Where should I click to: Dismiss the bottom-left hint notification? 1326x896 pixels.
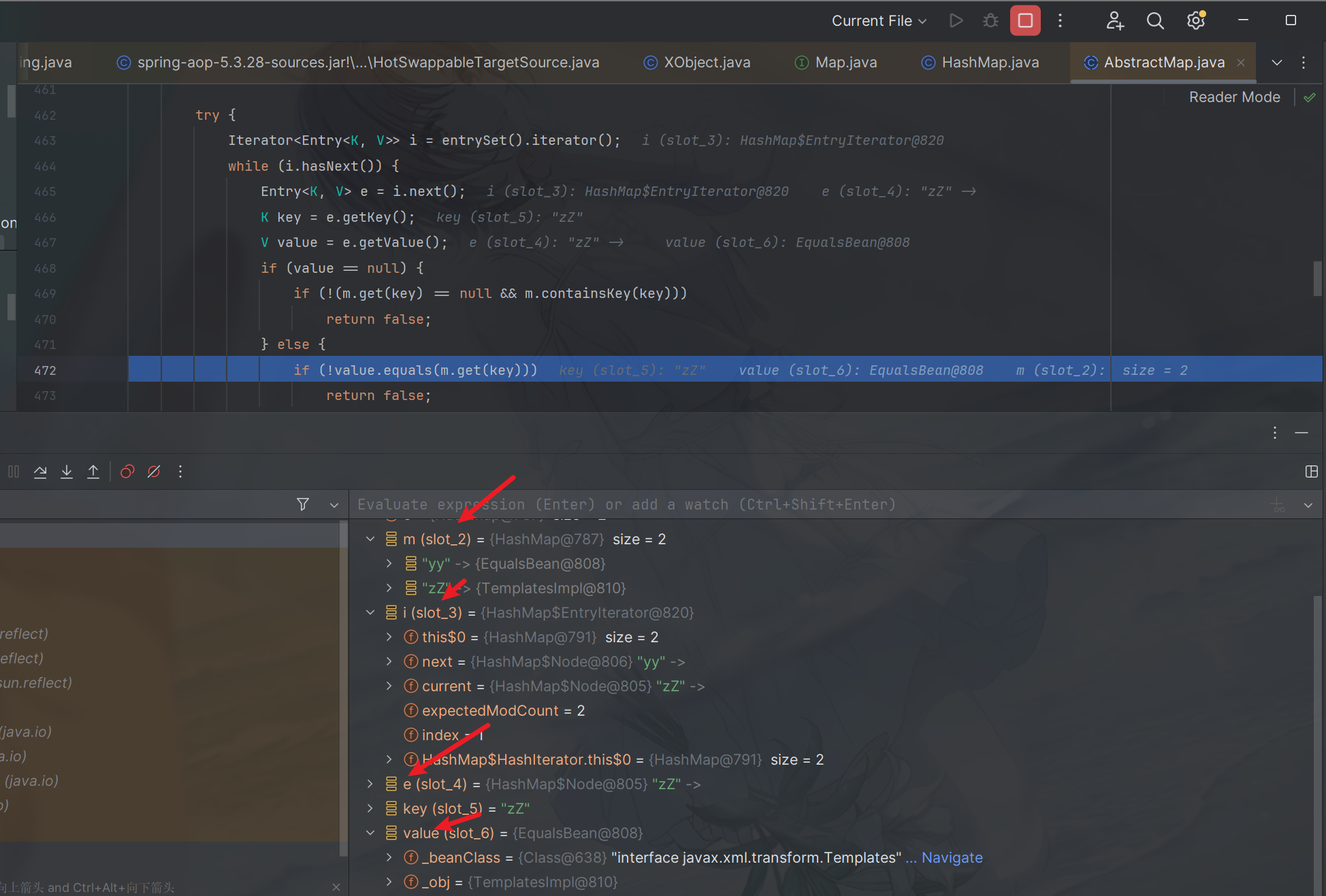coord(336,887)
